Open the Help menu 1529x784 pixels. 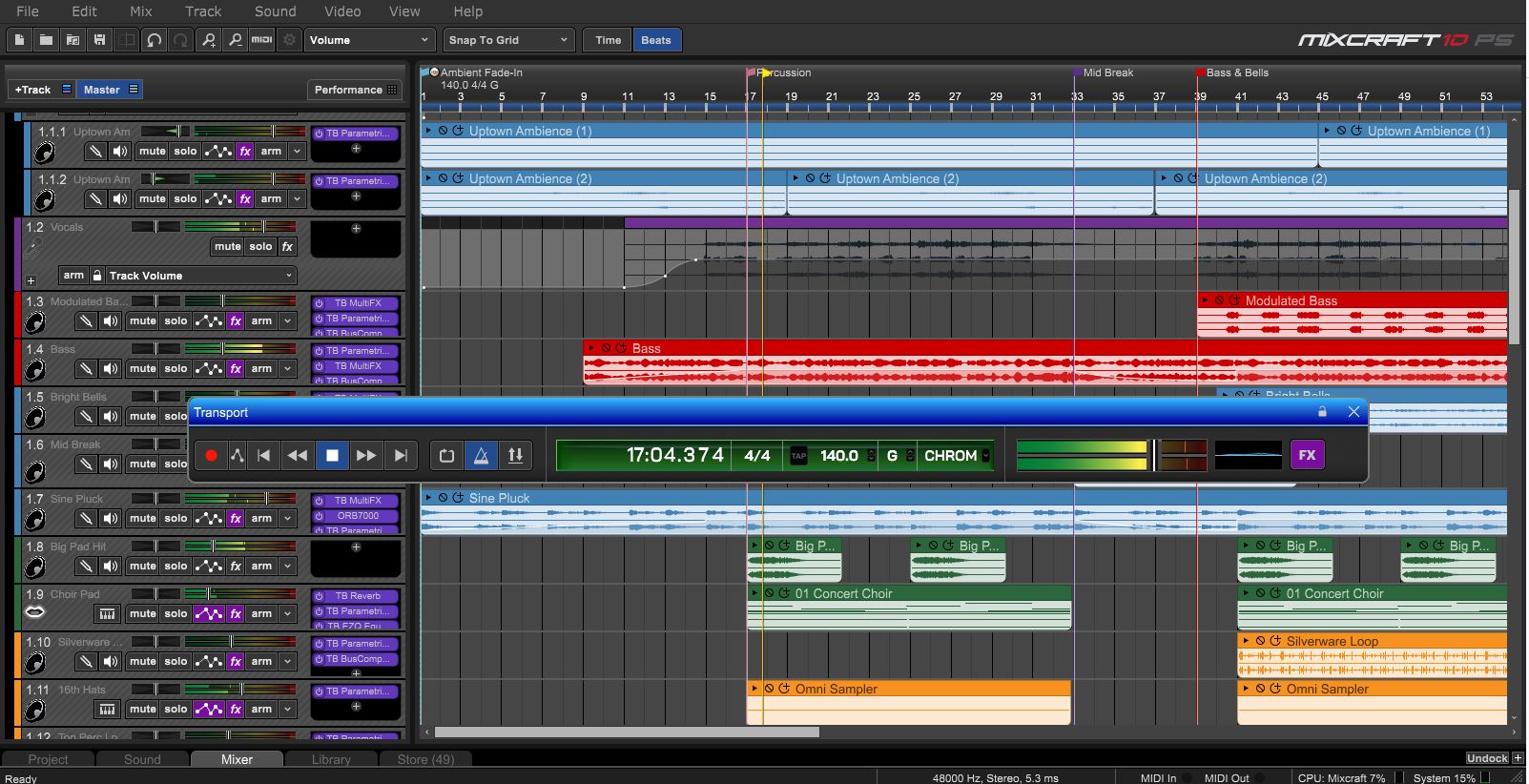(467, 11)
